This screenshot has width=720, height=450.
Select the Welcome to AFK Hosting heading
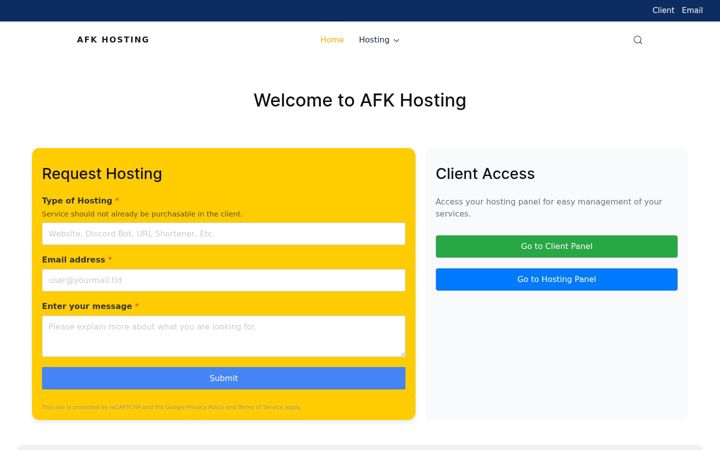(360, 100)
